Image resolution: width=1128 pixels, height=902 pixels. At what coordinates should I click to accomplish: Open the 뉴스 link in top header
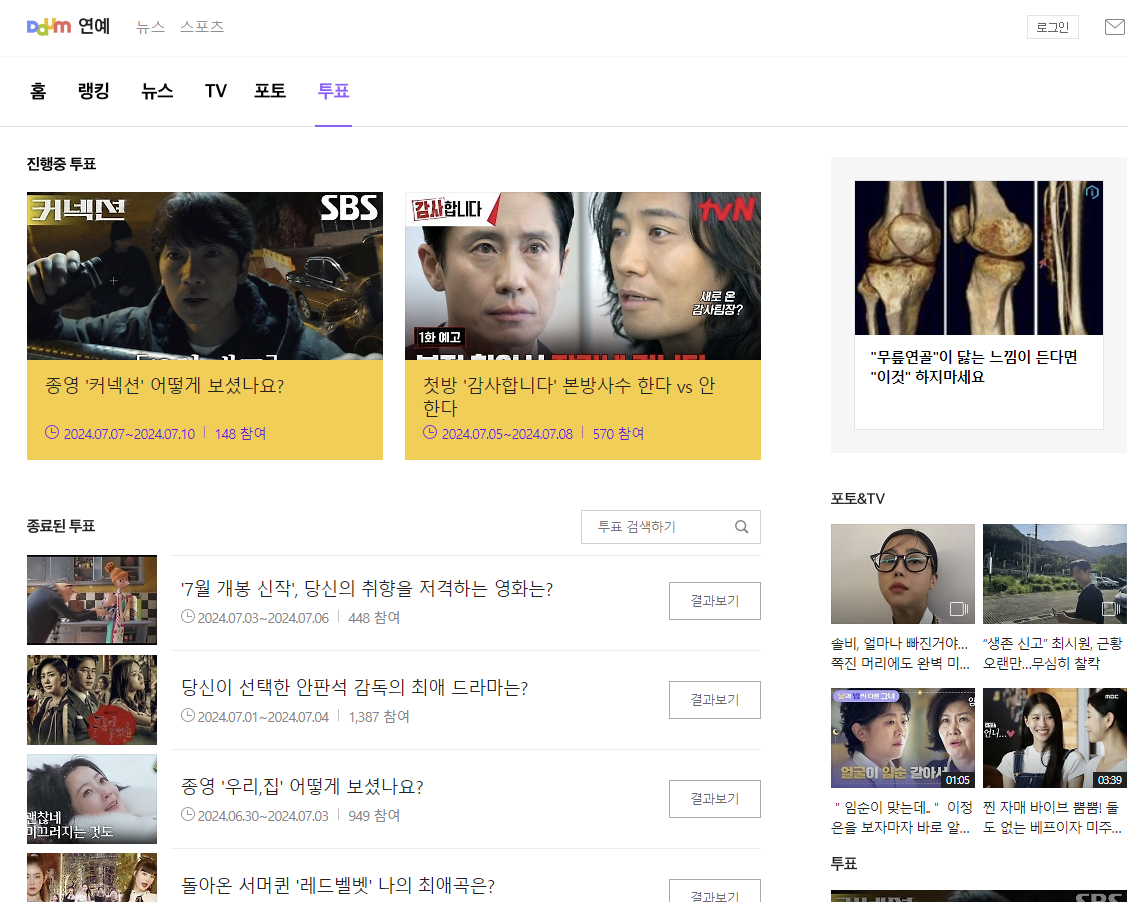(x=150, y=27)
